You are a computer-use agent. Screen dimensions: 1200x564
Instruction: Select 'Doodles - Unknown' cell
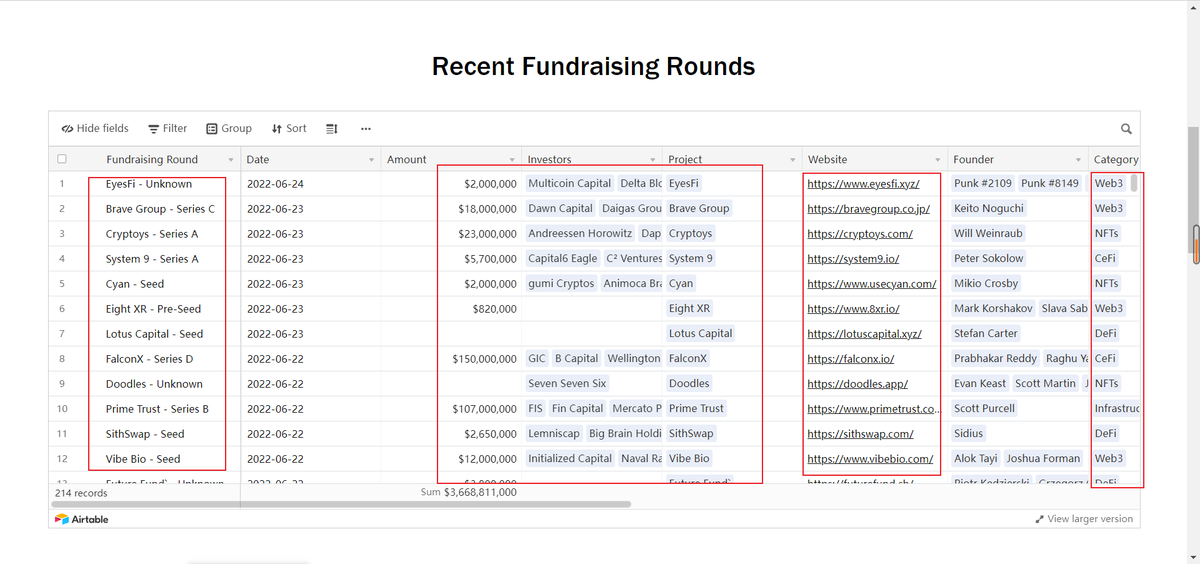[154, 384]
